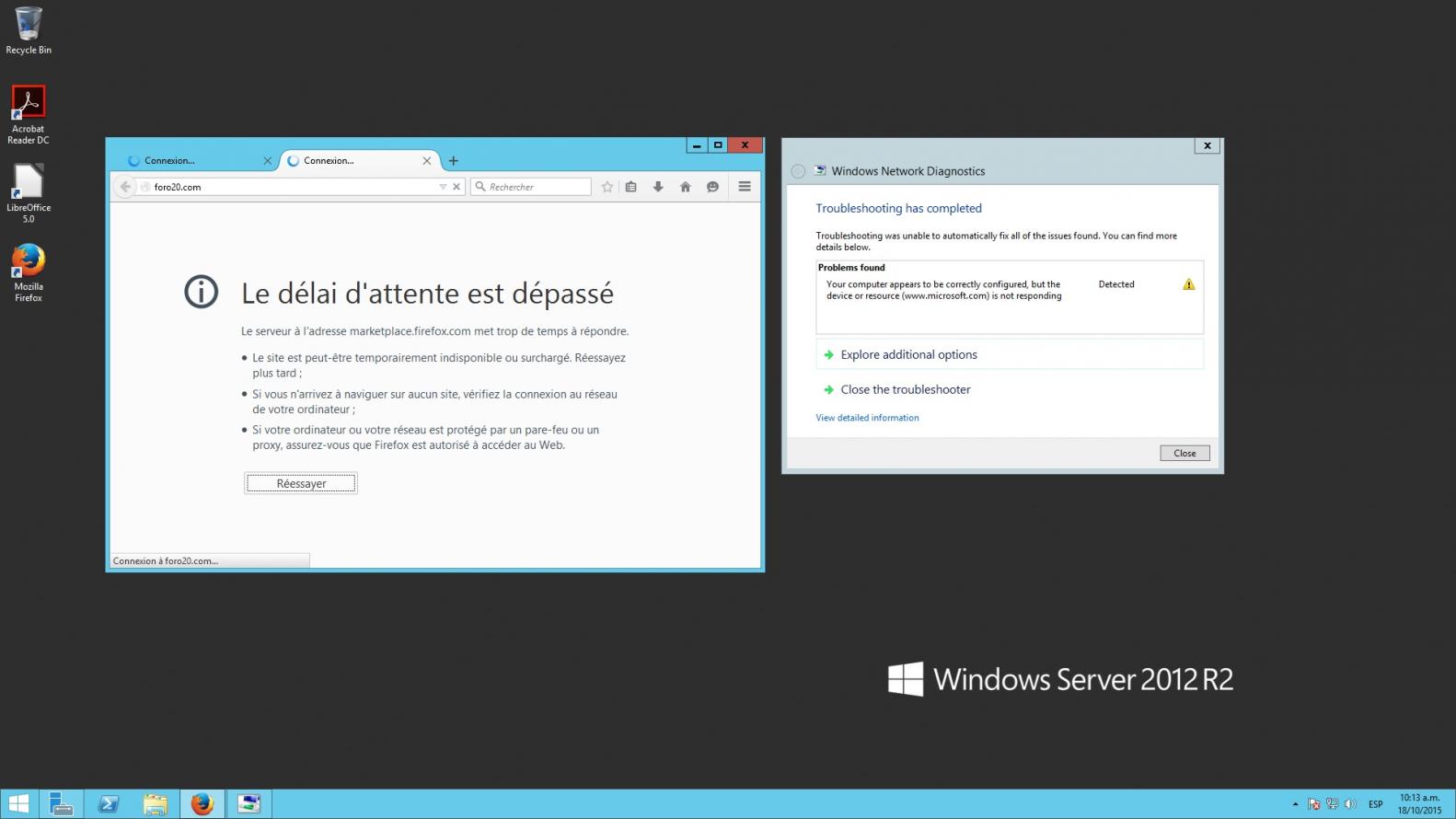Viewport: 1456px width, 819px height.
Task: Click the Firefox taskbar button
Action: [x=202, y=804]
